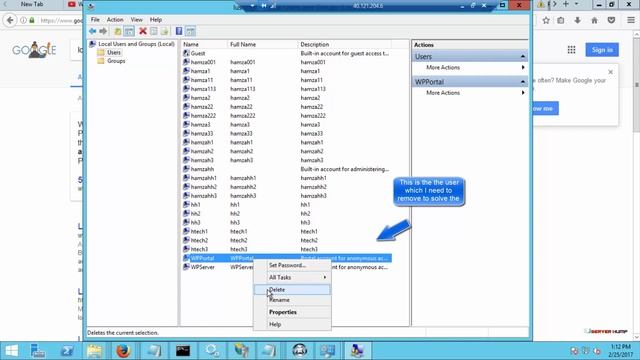Sort by the Full Name column header

pos(262,44)
